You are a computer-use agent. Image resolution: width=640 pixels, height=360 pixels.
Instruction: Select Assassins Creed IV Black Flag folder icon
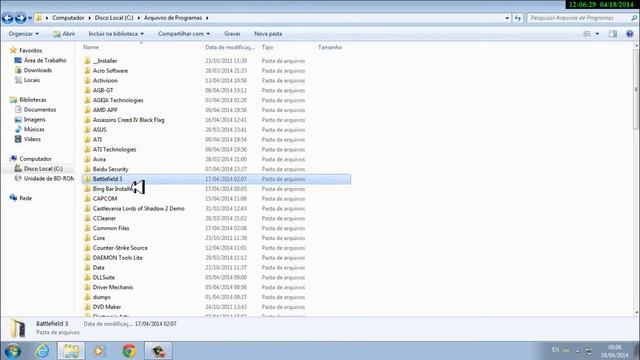pos(87,120)
